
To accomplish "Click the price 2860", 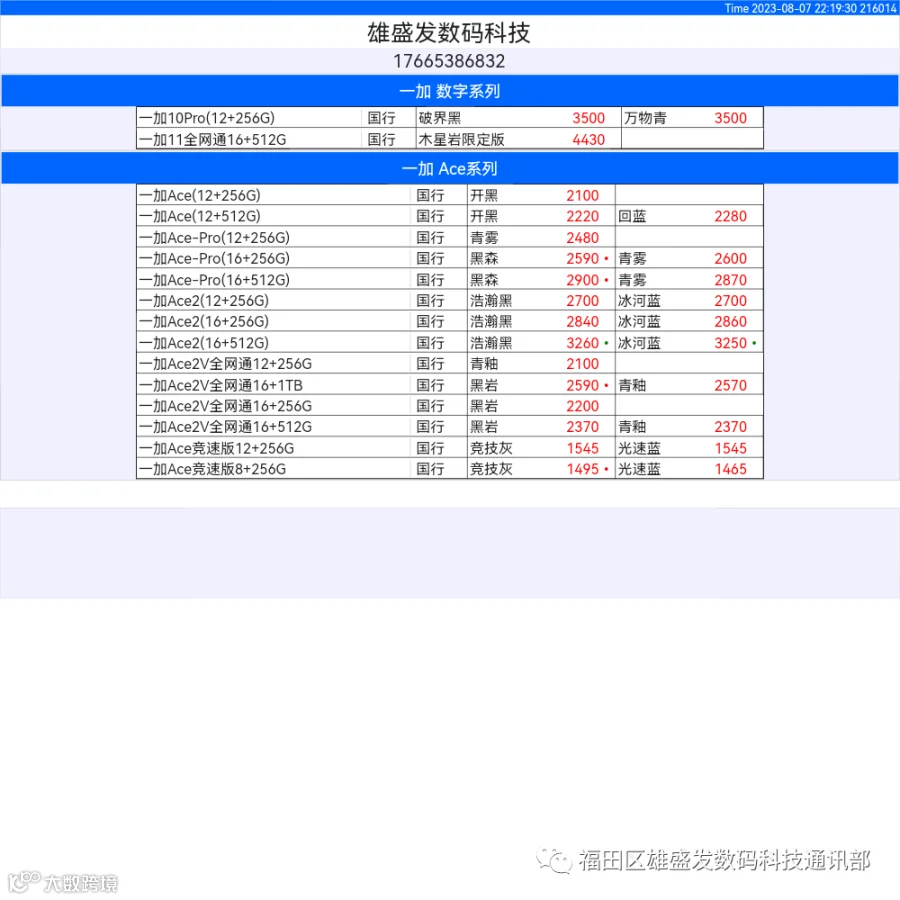I will pos(730,321).
